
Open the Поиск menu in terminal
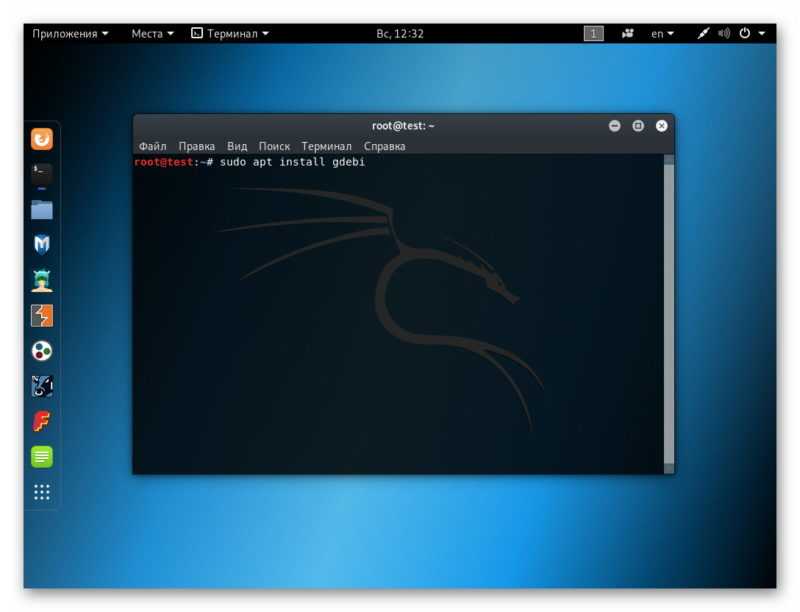pos(274,146)
